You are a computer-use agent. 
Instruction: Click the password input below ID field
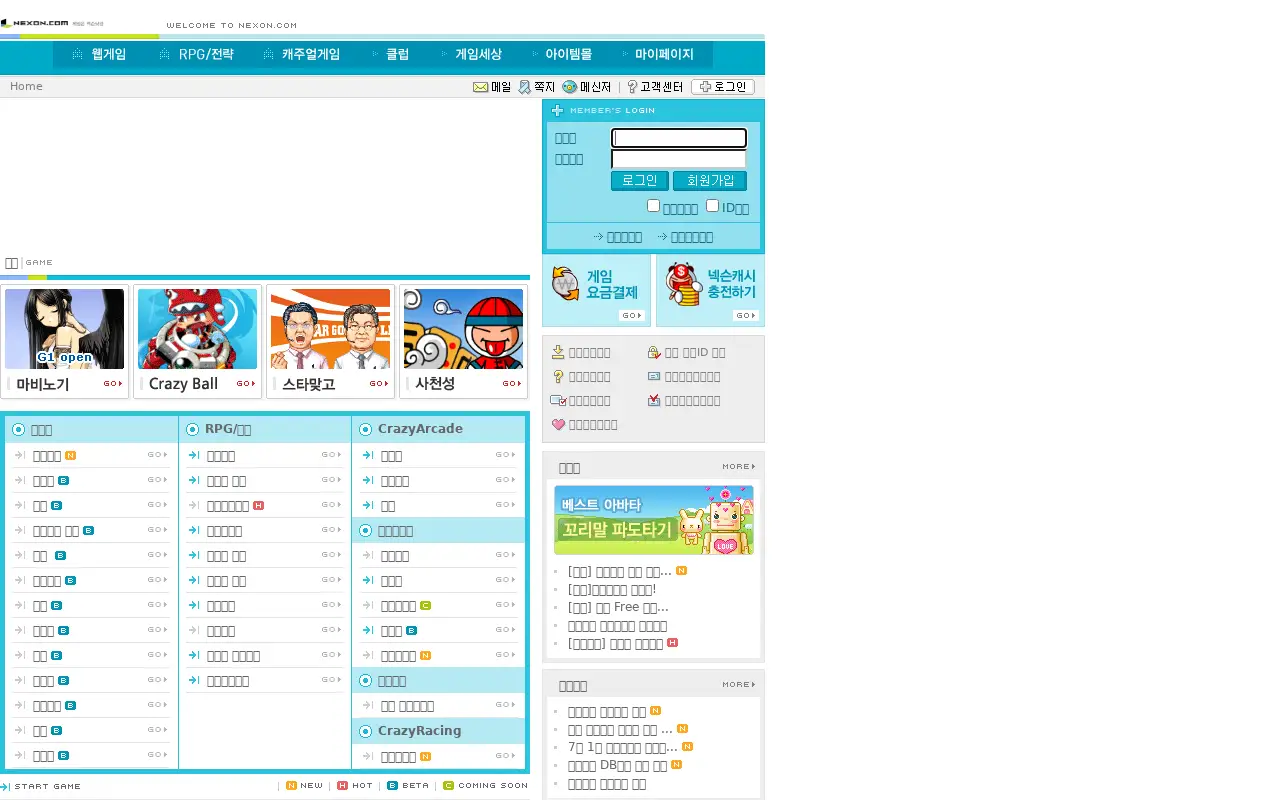[679, 159]
